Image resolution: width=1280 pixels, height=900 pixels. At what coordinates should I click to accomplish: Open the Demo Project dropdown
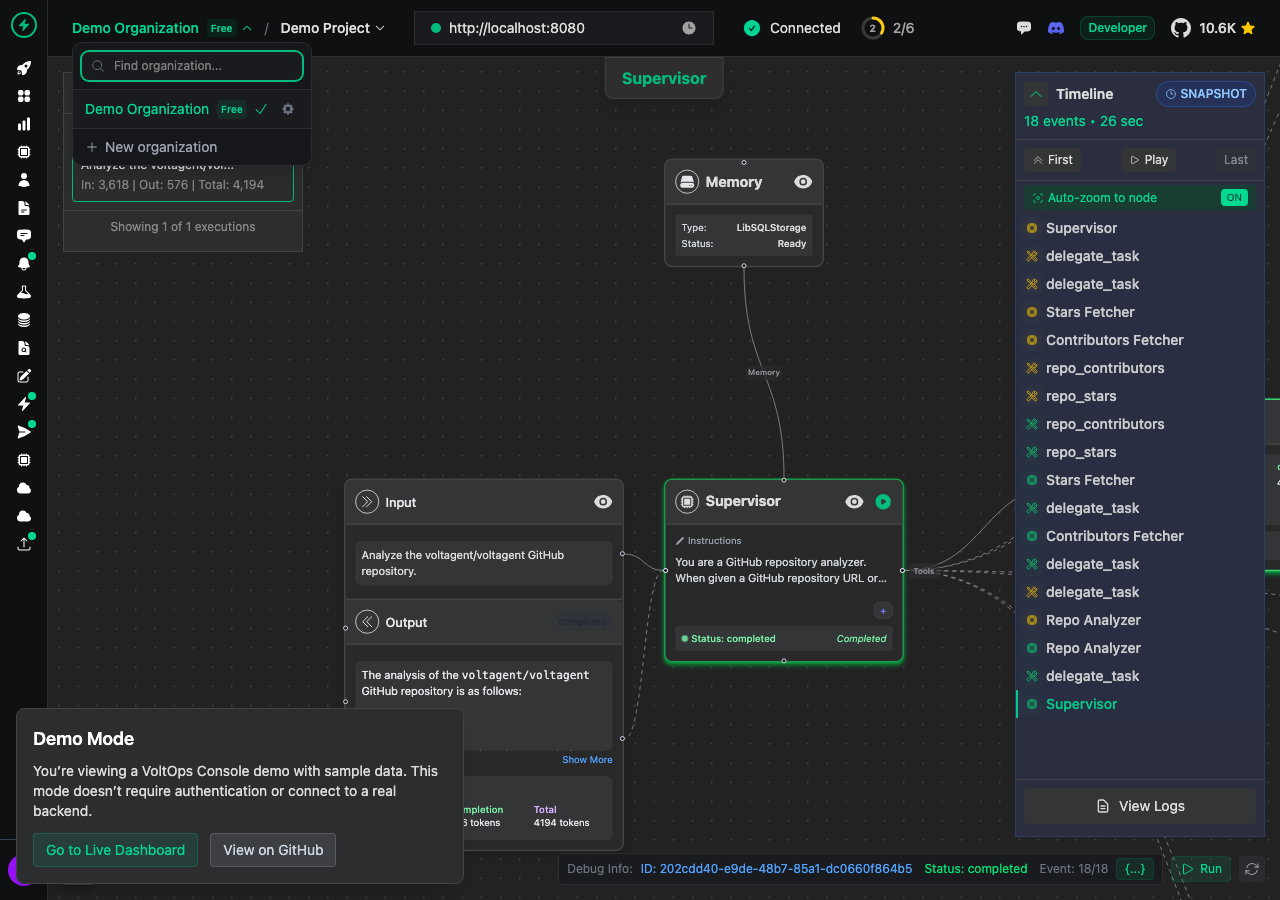333,28
